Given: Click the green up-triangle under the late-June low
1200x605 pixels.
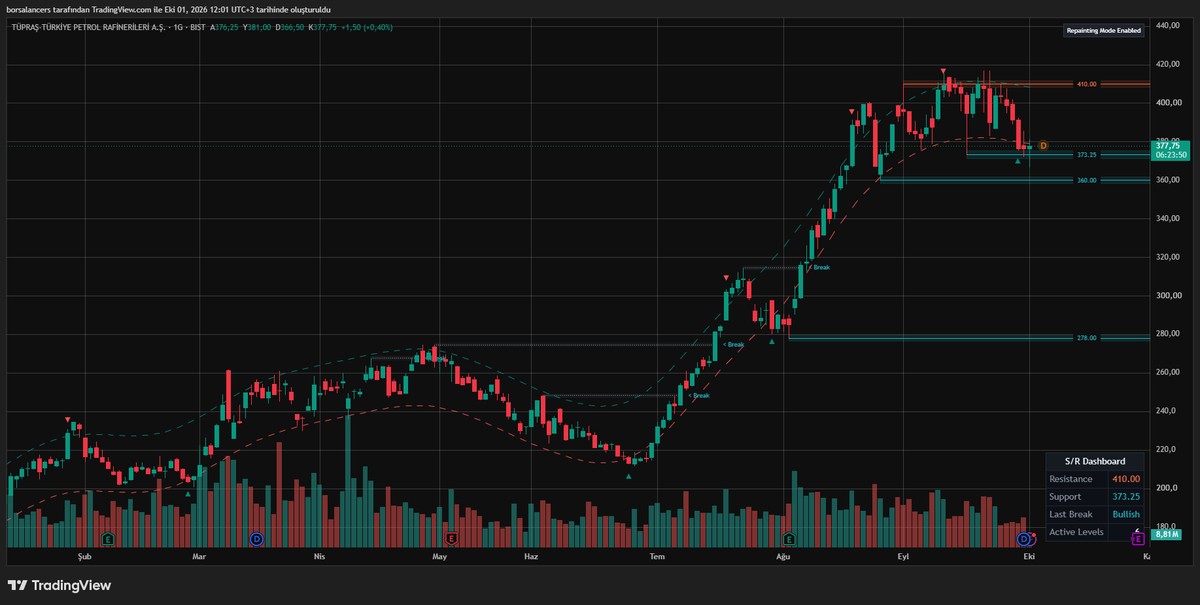Looking at the screenshot, I should click(629, 476).
